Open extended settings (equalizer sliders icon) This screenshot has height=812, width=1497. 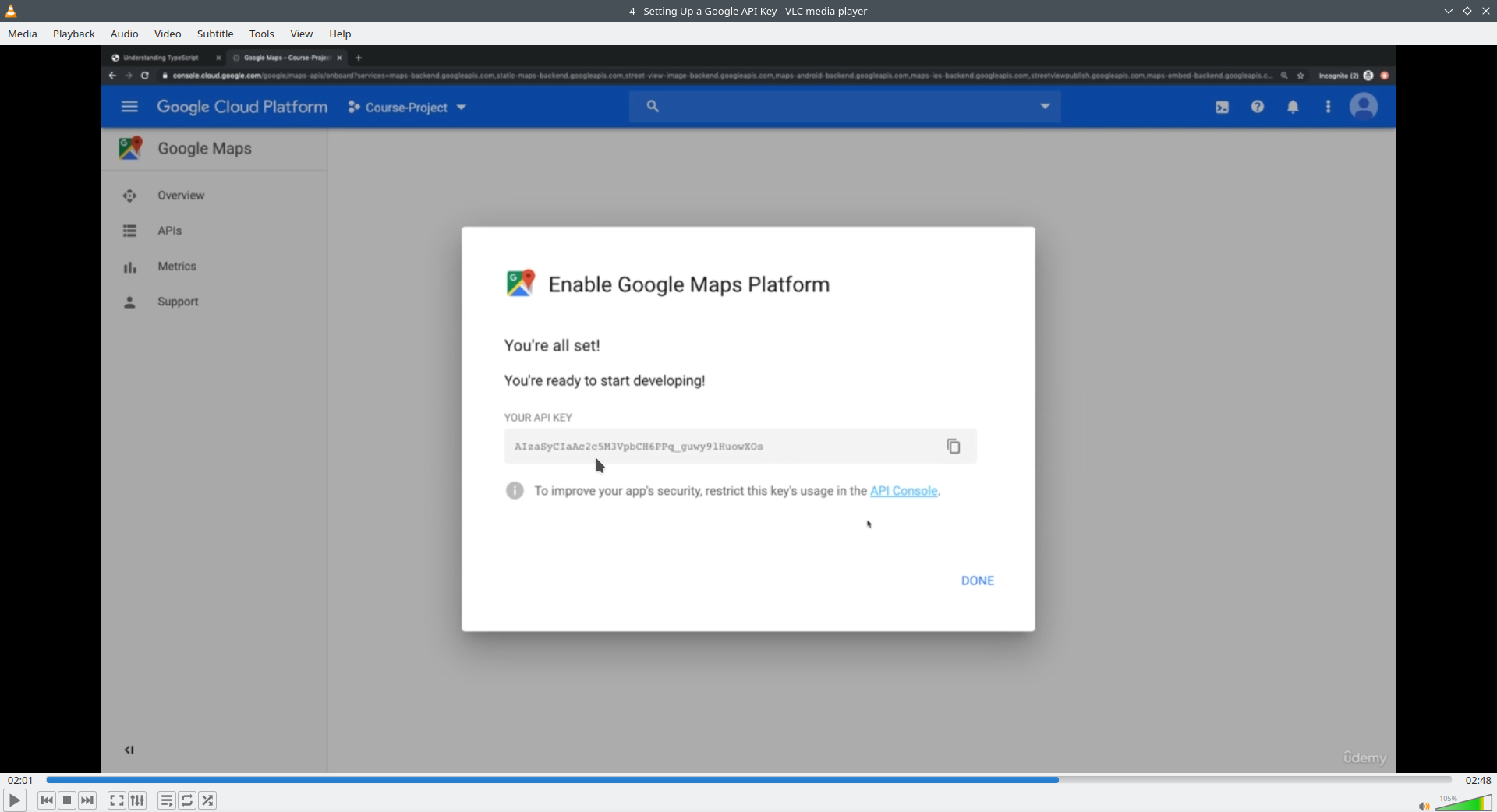tap(137, 800)
